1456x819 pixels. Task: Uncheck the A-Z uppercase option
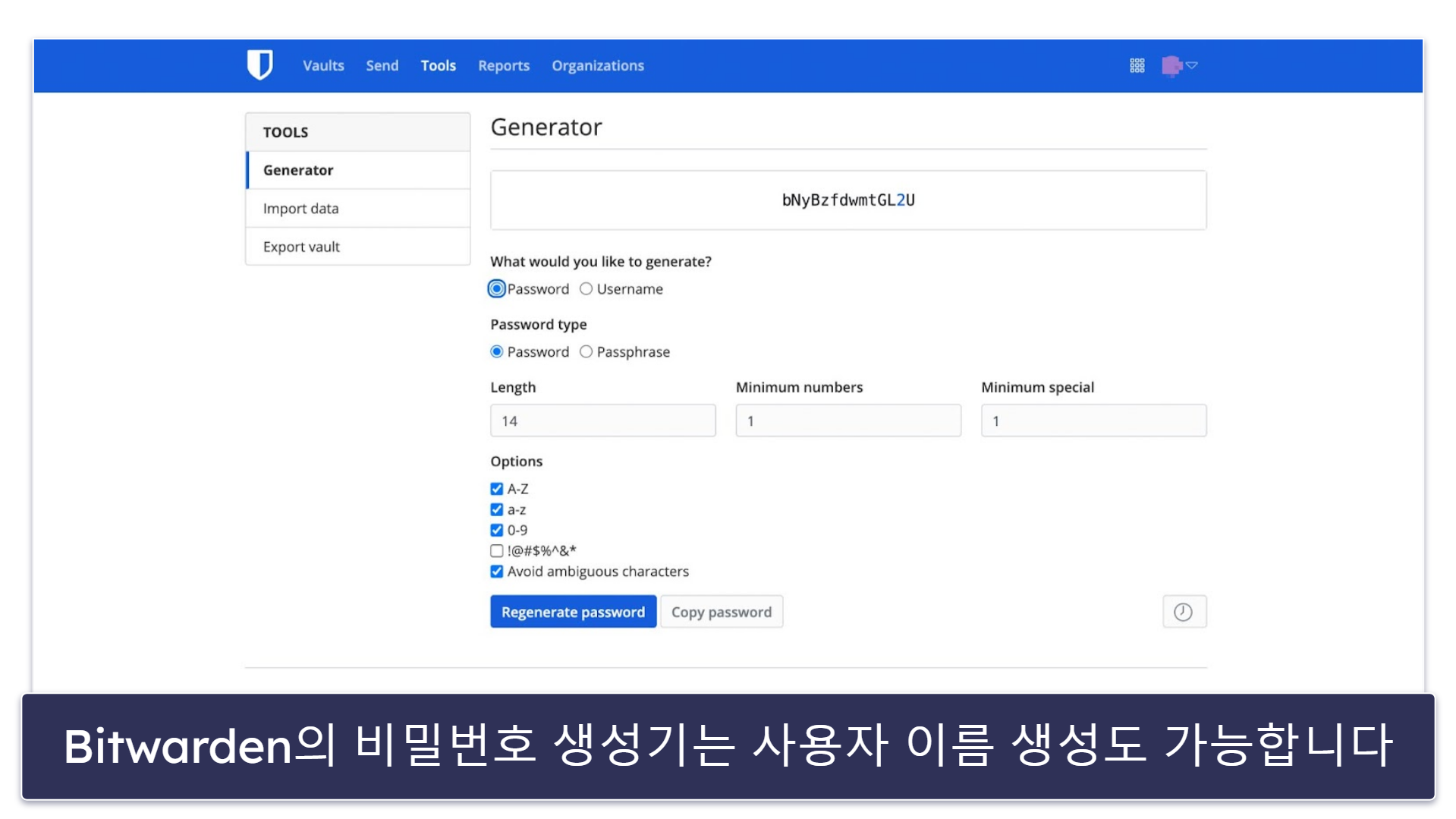[497, 489]
